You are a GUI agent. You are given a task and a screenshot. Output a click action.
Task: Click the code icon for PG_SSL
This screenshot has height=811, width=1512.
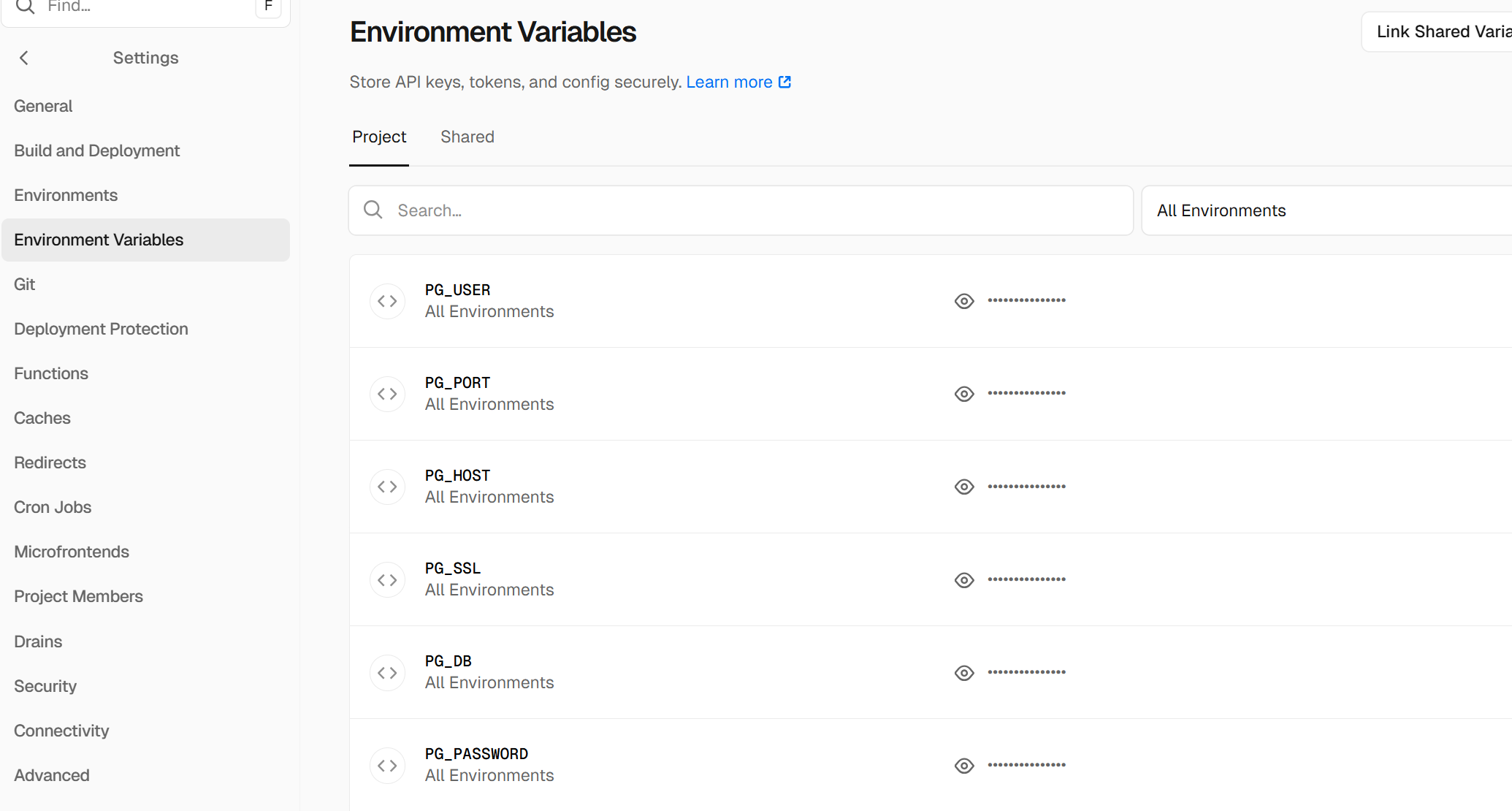point(387,579)
